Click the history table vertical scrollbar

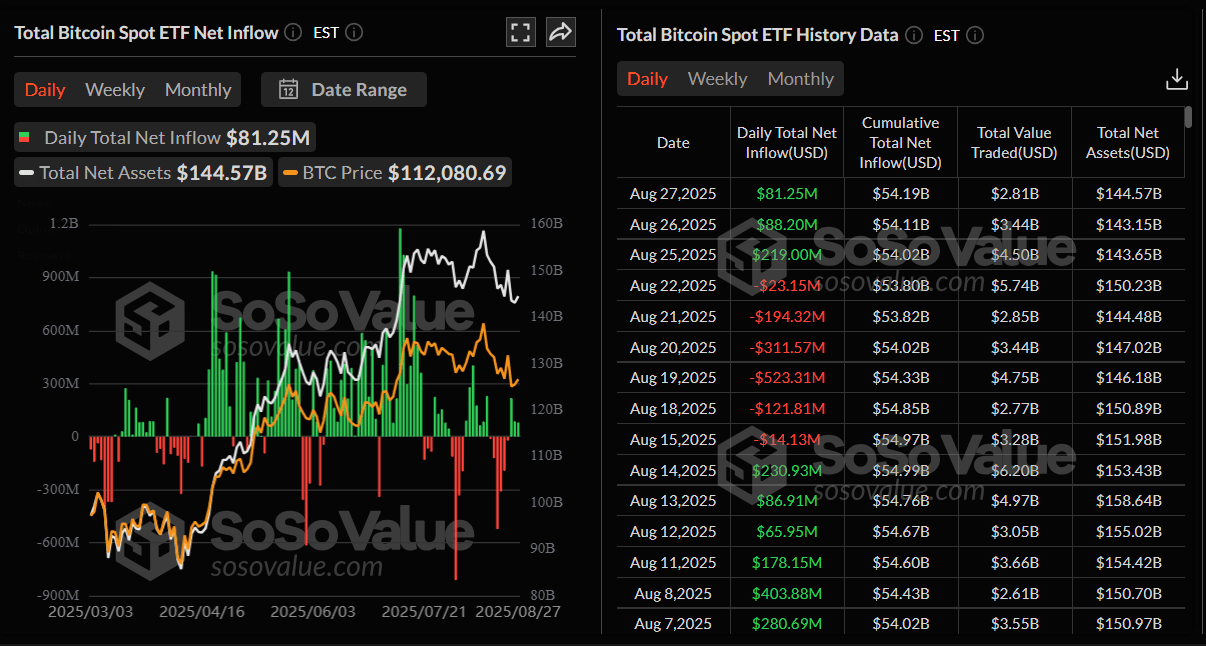click(1188, 117)
